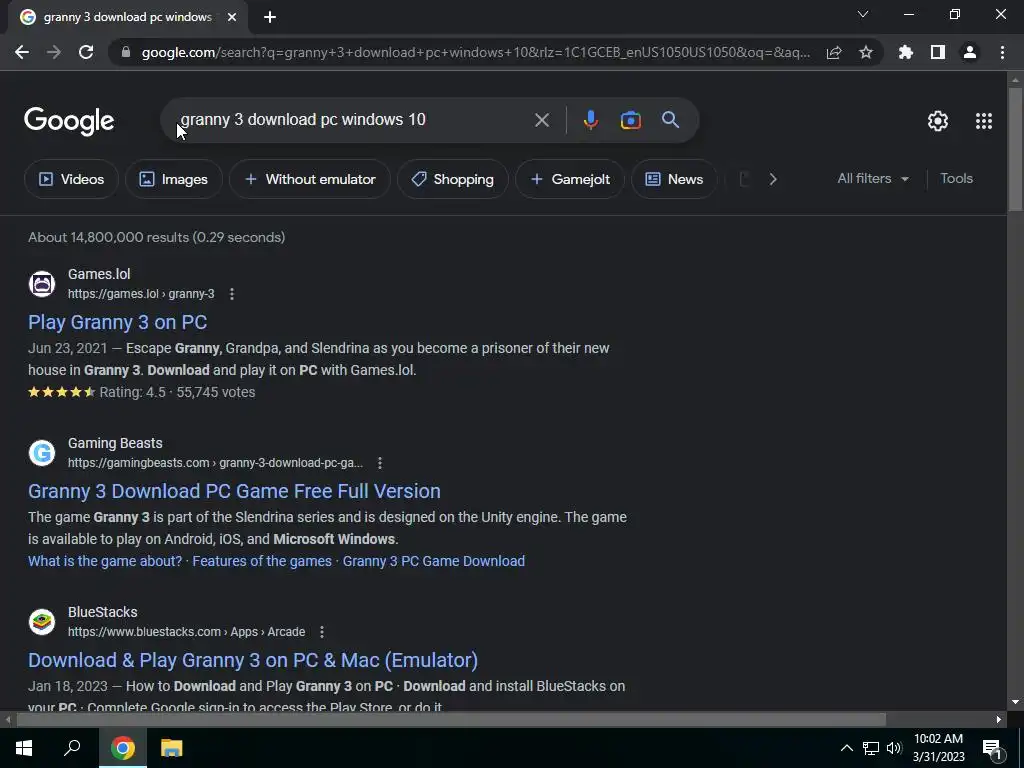This screenshot has height=768, width=1024.
Task: Toggle the browser side panel icon
Action: coord(938,52)
